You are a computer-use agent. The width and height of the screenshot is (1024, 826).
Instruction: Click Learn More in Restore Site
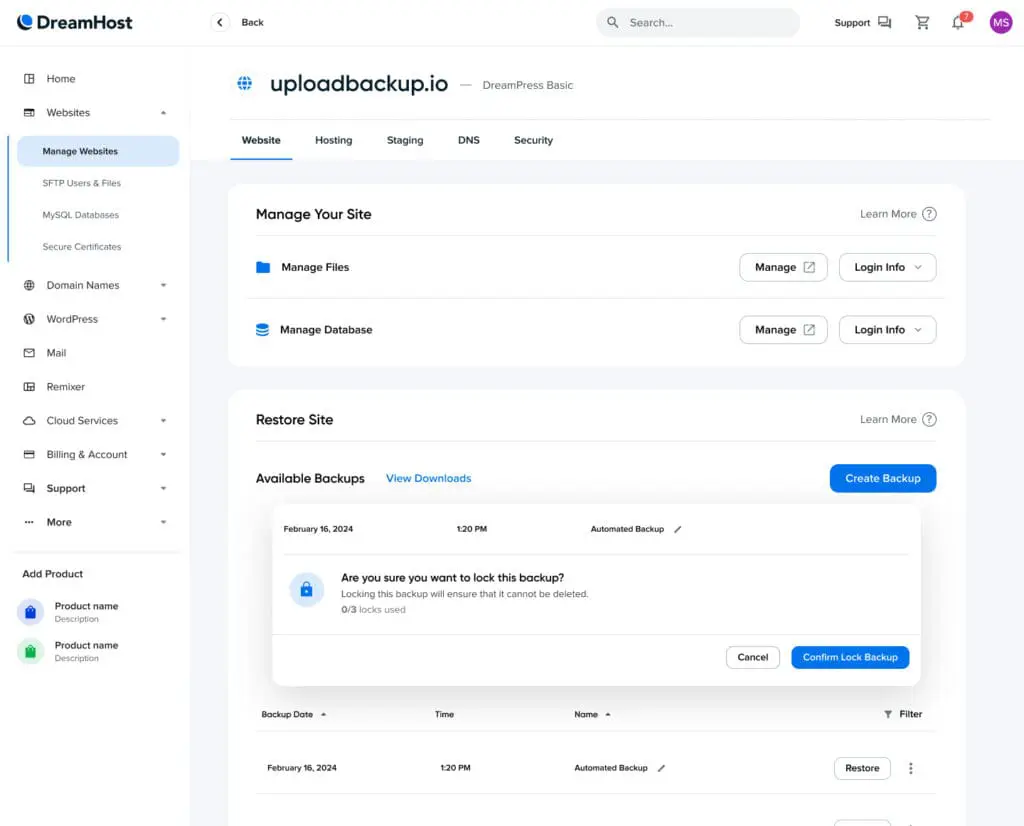click(888, 419)
